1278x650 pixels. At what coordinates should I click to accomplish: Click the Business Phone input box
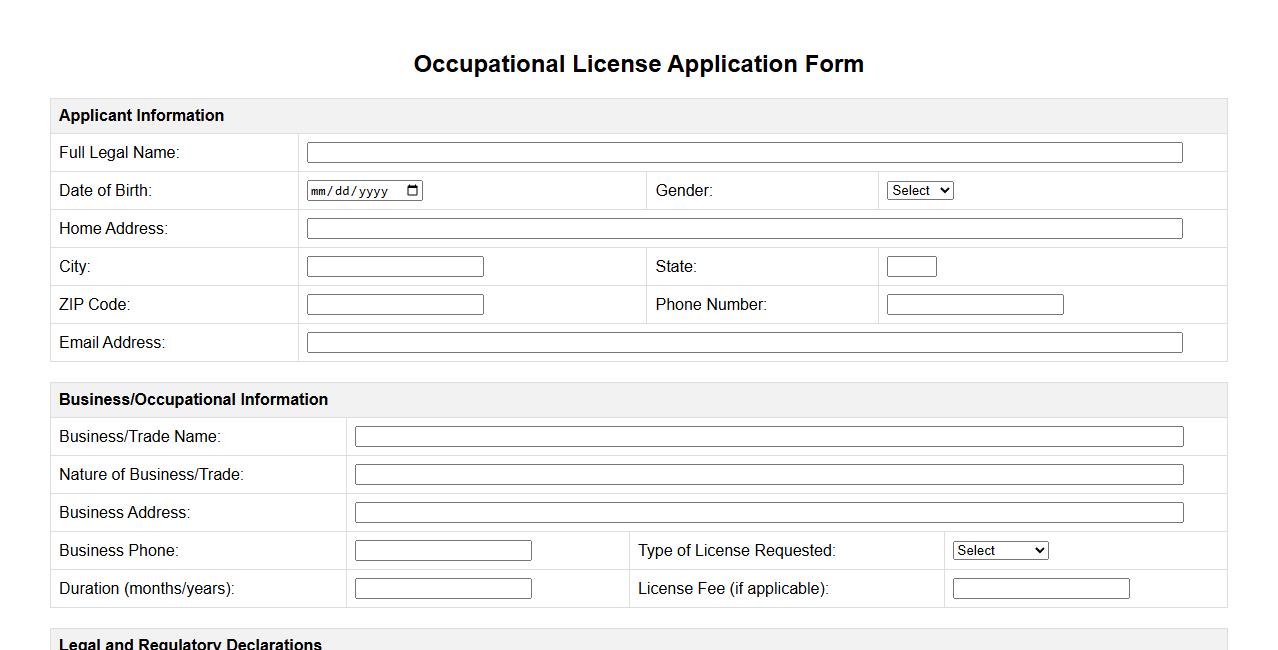click(x=442, y=549)
